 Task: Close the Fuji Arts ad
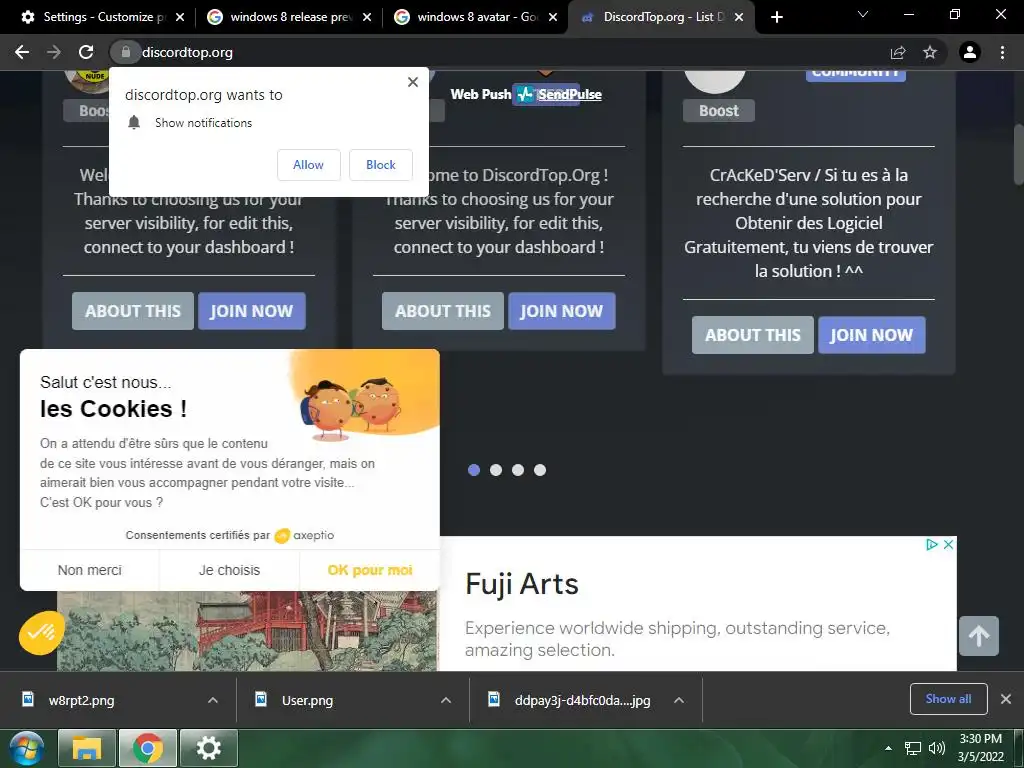coord(948,545)
